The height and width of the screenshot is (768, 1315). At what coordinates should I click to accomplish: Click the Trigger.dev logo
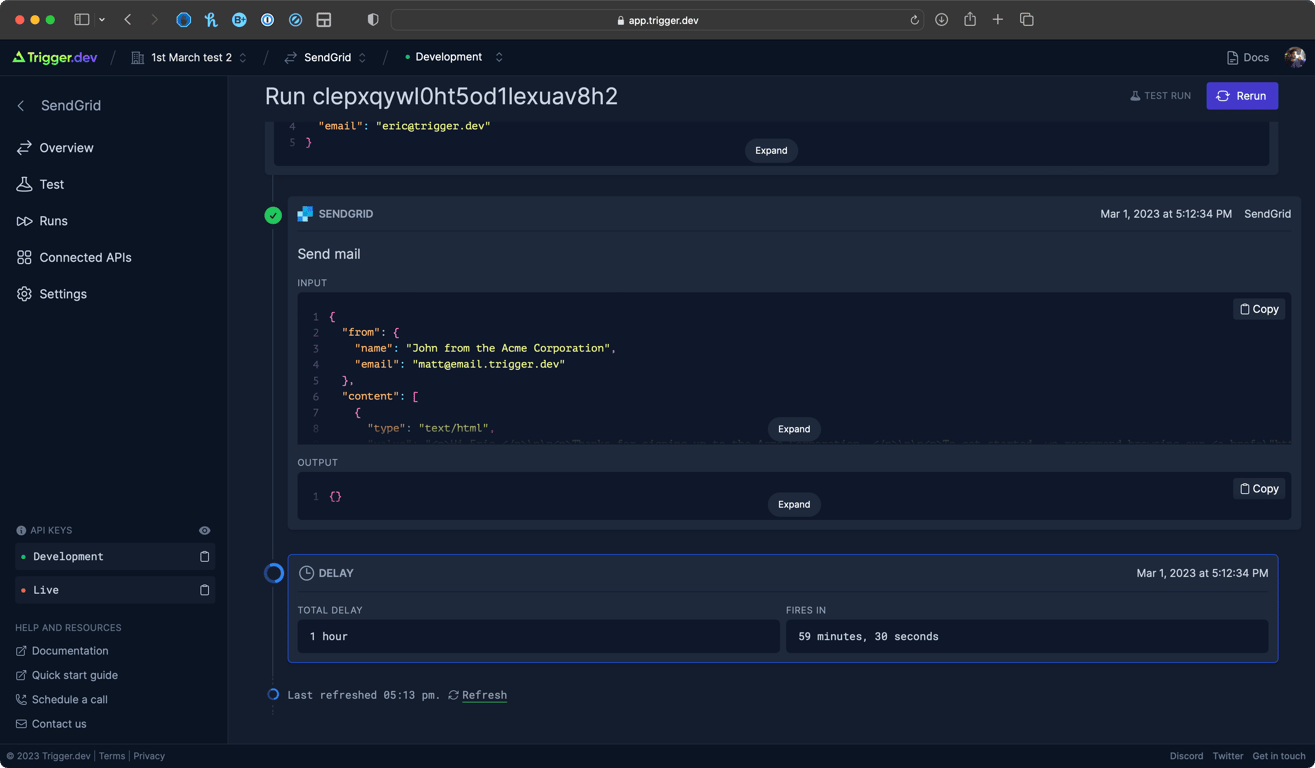tap(55, 57)
